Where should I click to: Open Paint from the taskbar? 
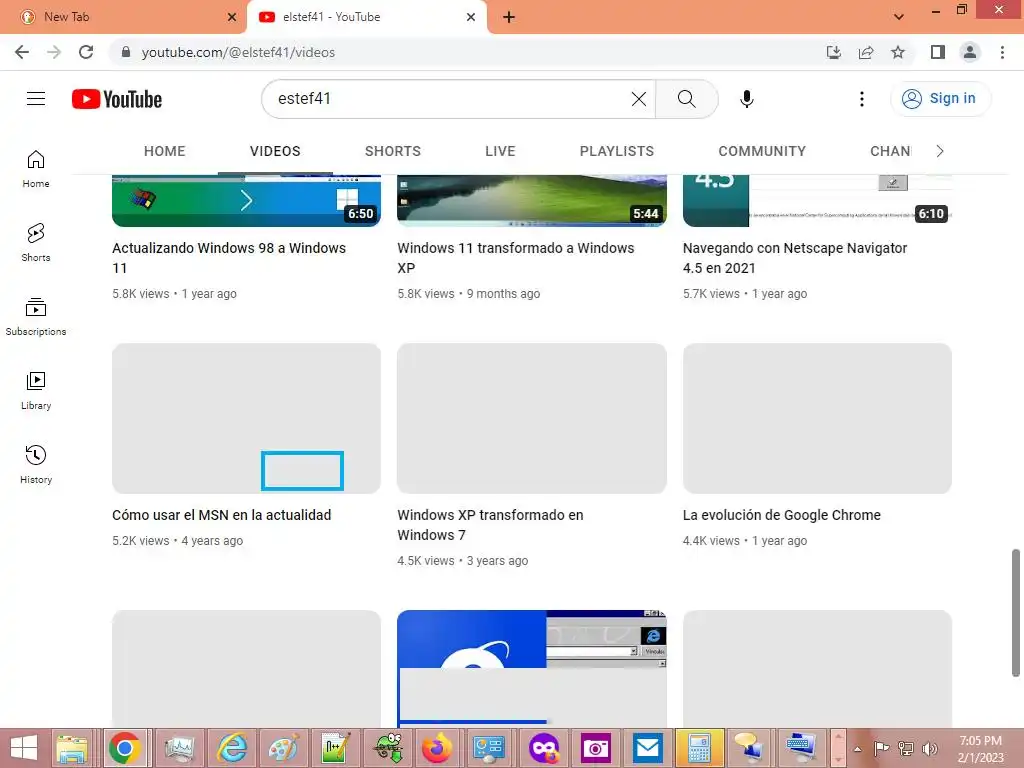tap(283, 748)
